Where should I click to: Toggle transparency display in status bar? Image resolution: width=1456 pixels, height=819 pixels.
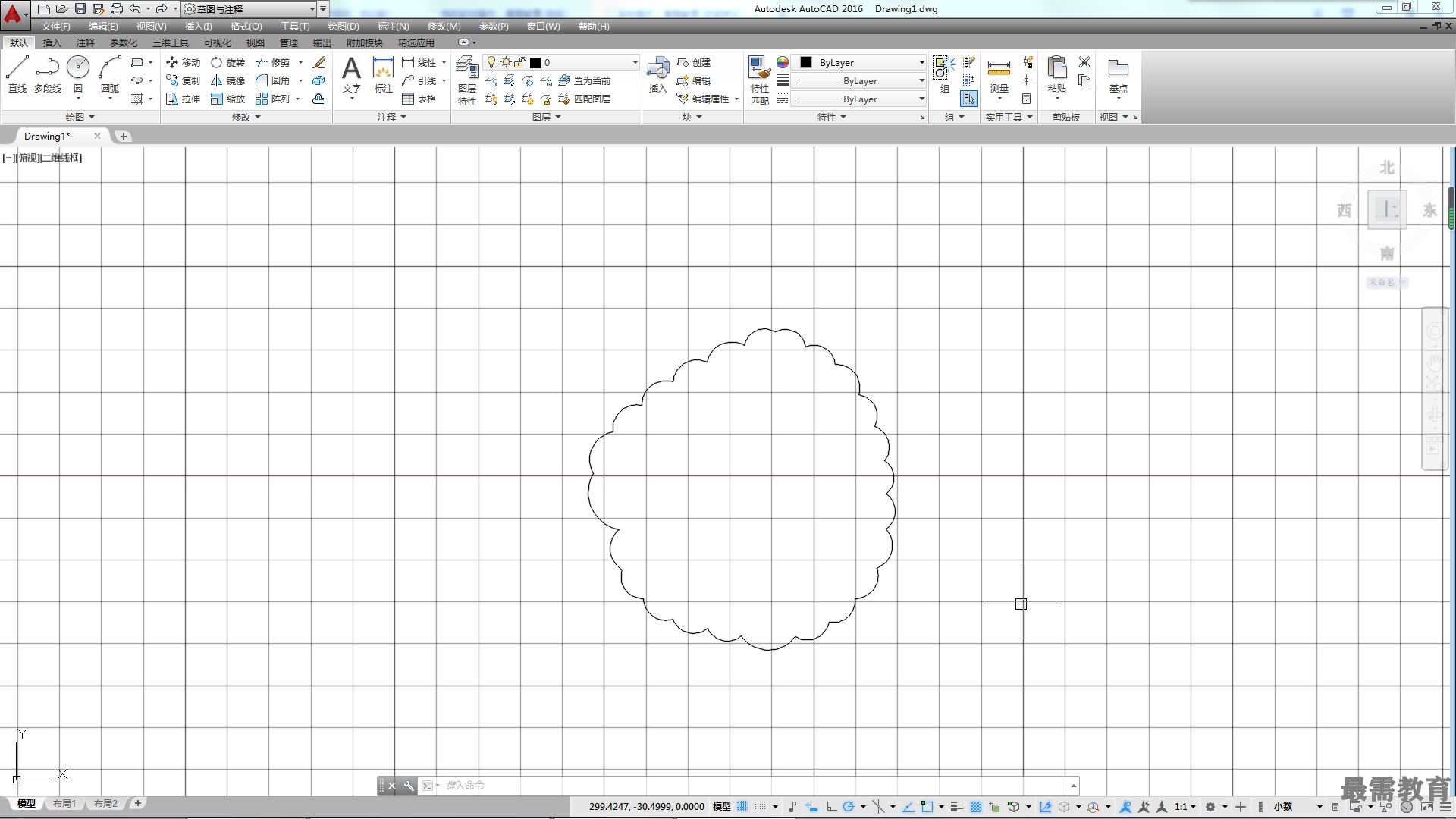click(976, 807)
